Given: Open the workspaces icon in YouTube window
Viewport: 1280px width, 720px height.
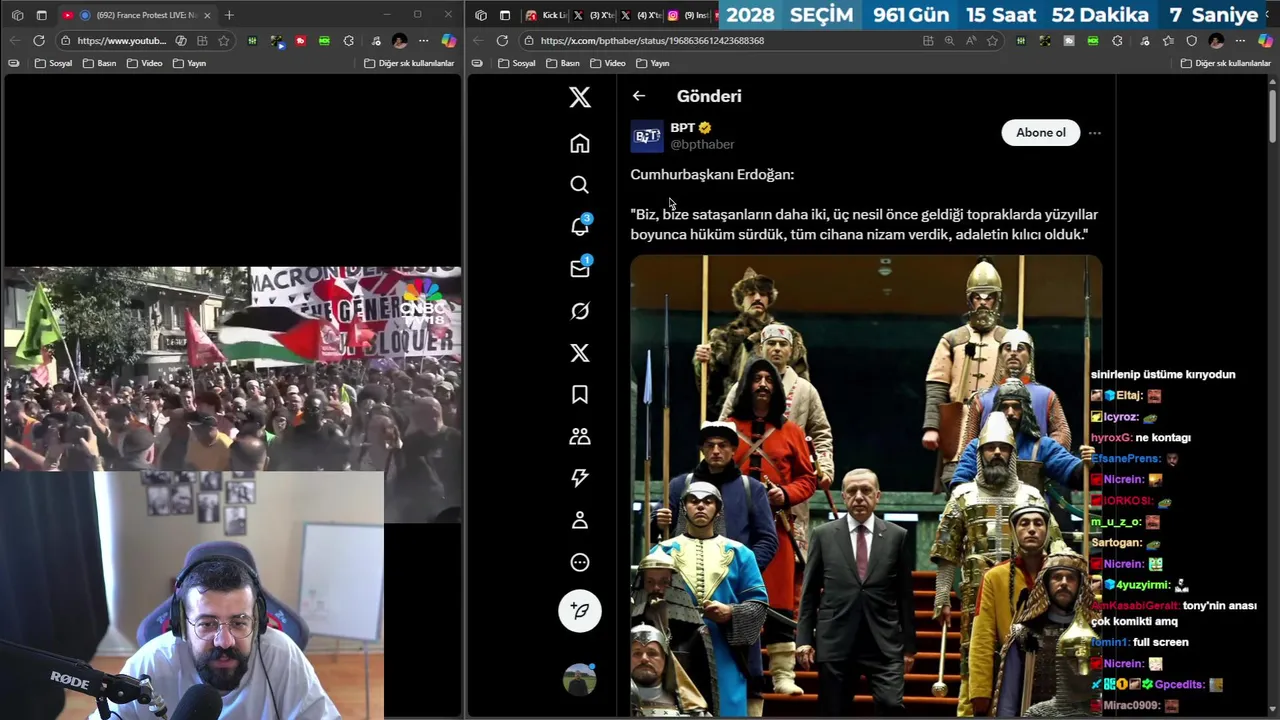Looking at the screenshot, I should [x=17, y=15].
